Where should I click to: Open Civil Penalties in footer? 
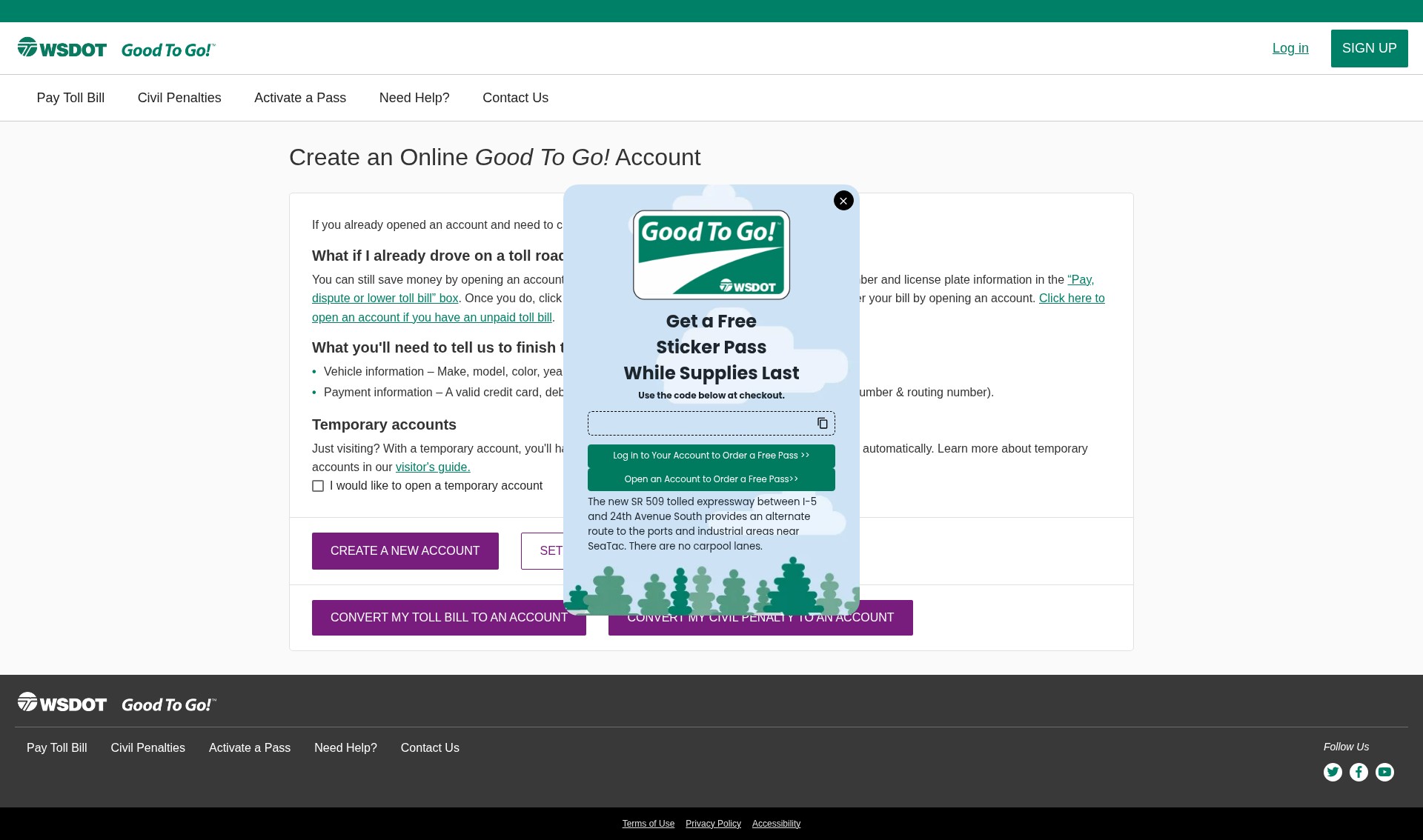(x=148, y=748)
